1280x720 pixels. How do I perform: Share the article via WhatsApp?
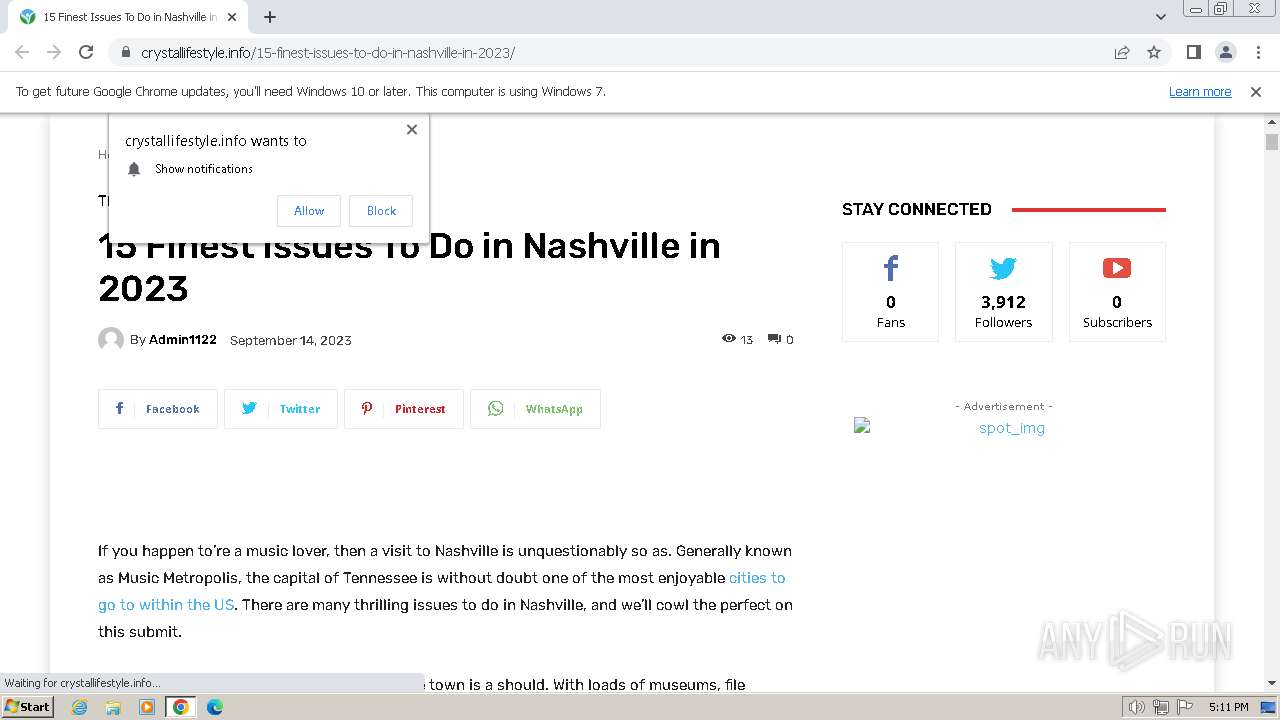coord(535,409)
